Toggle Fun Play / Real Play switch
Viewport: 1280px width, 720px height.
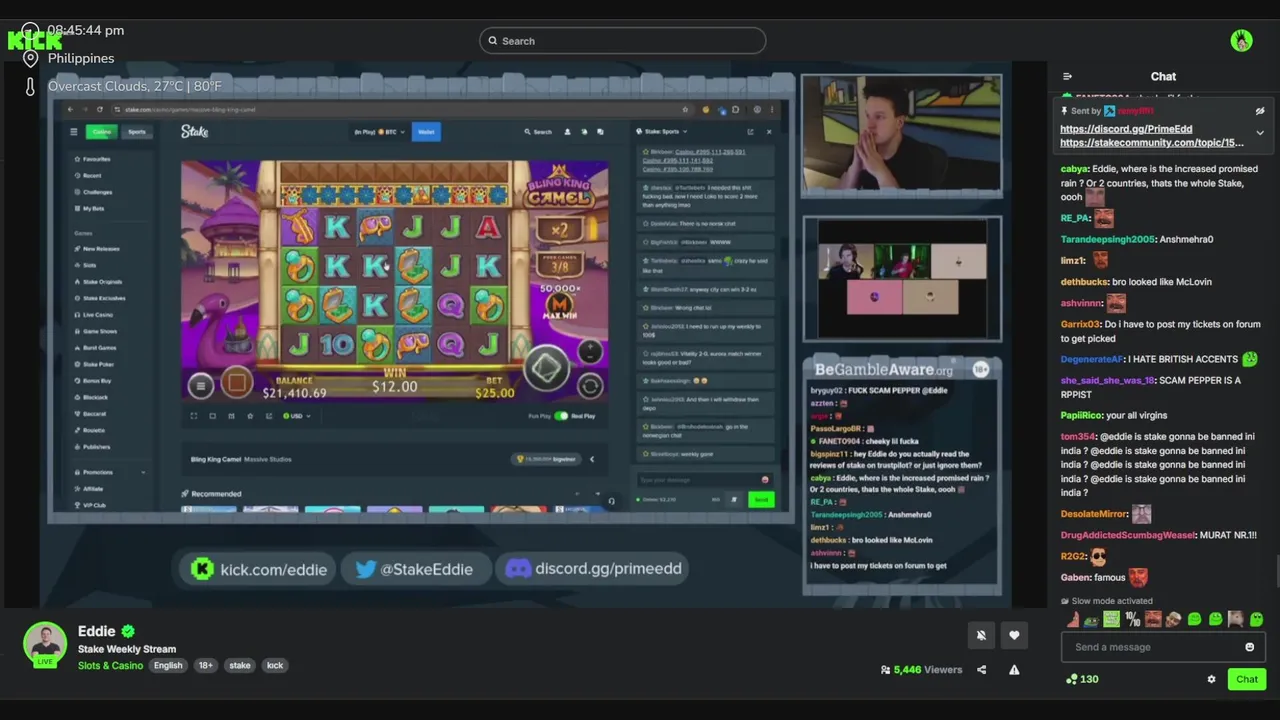click(x=561, y=416)
